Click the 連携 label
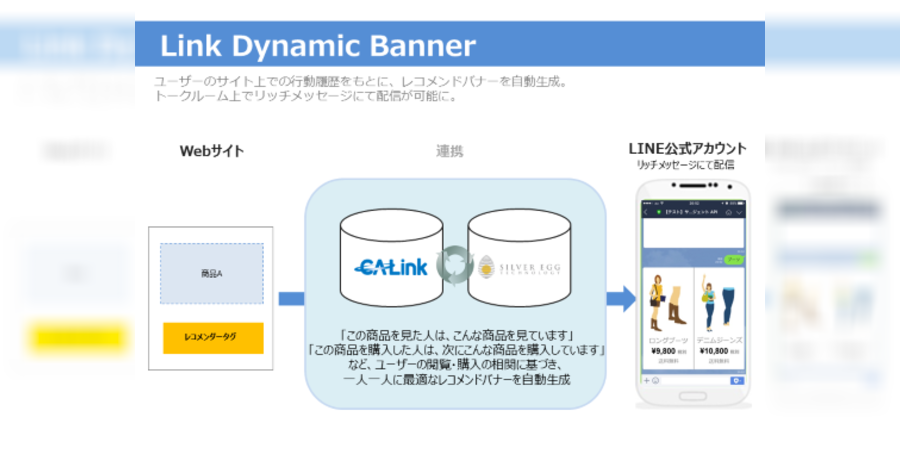 click(449, 151)
